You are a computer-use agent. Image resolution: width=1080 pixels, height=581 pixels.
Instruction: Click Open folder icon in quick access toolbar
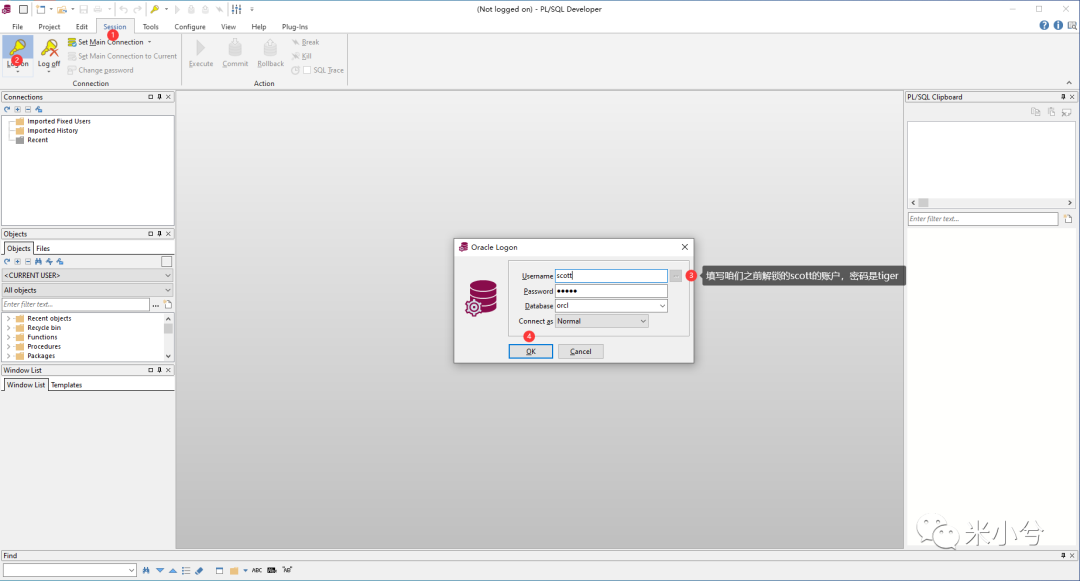pos(62,10)
